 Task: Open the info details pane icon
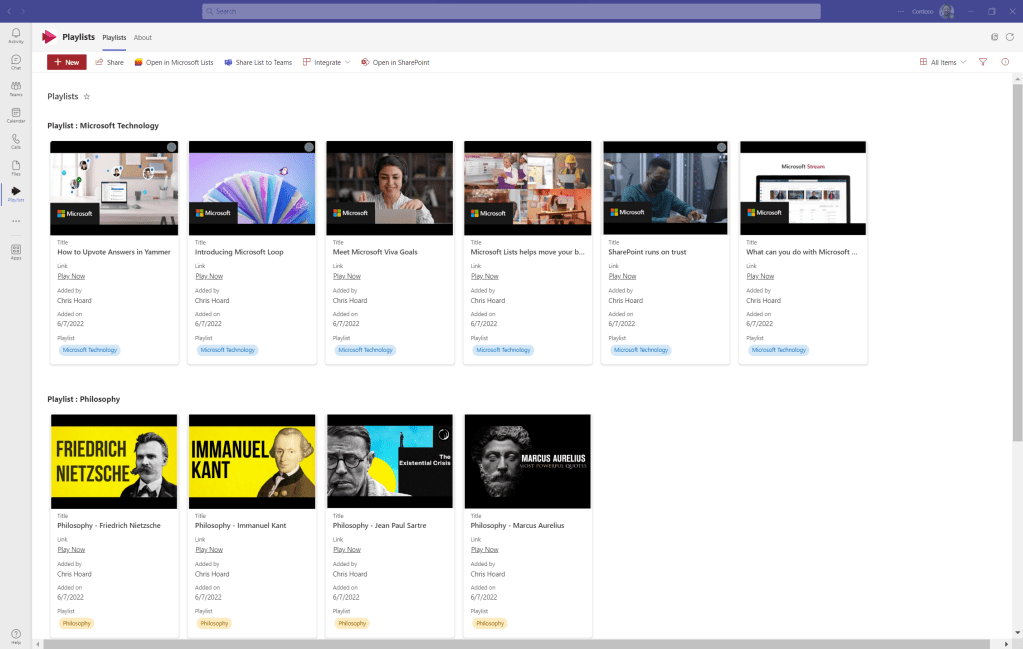coord(1005,62)
